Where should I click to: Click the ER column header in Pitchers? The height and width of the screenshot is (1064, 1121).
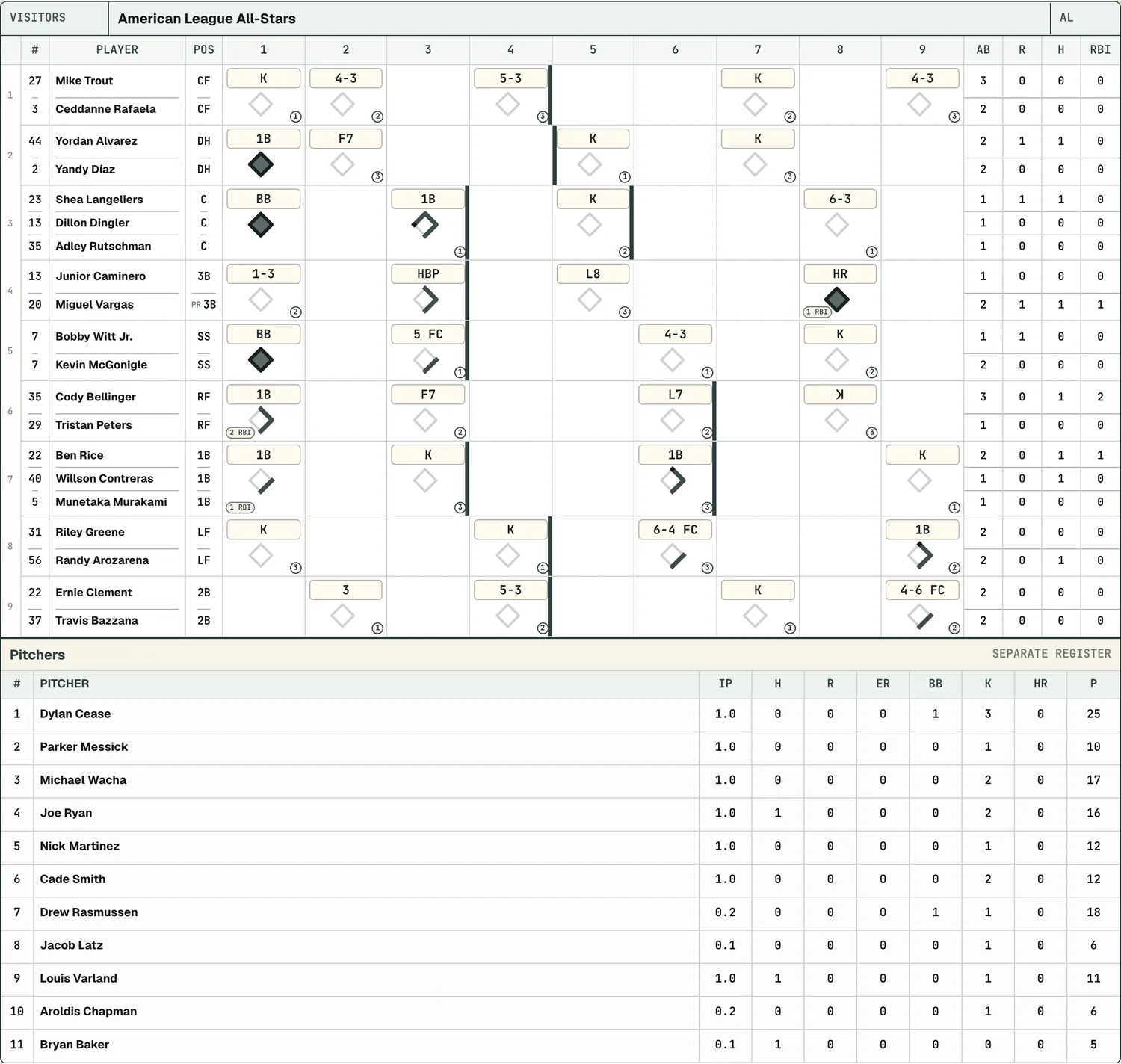pos(883,684)
